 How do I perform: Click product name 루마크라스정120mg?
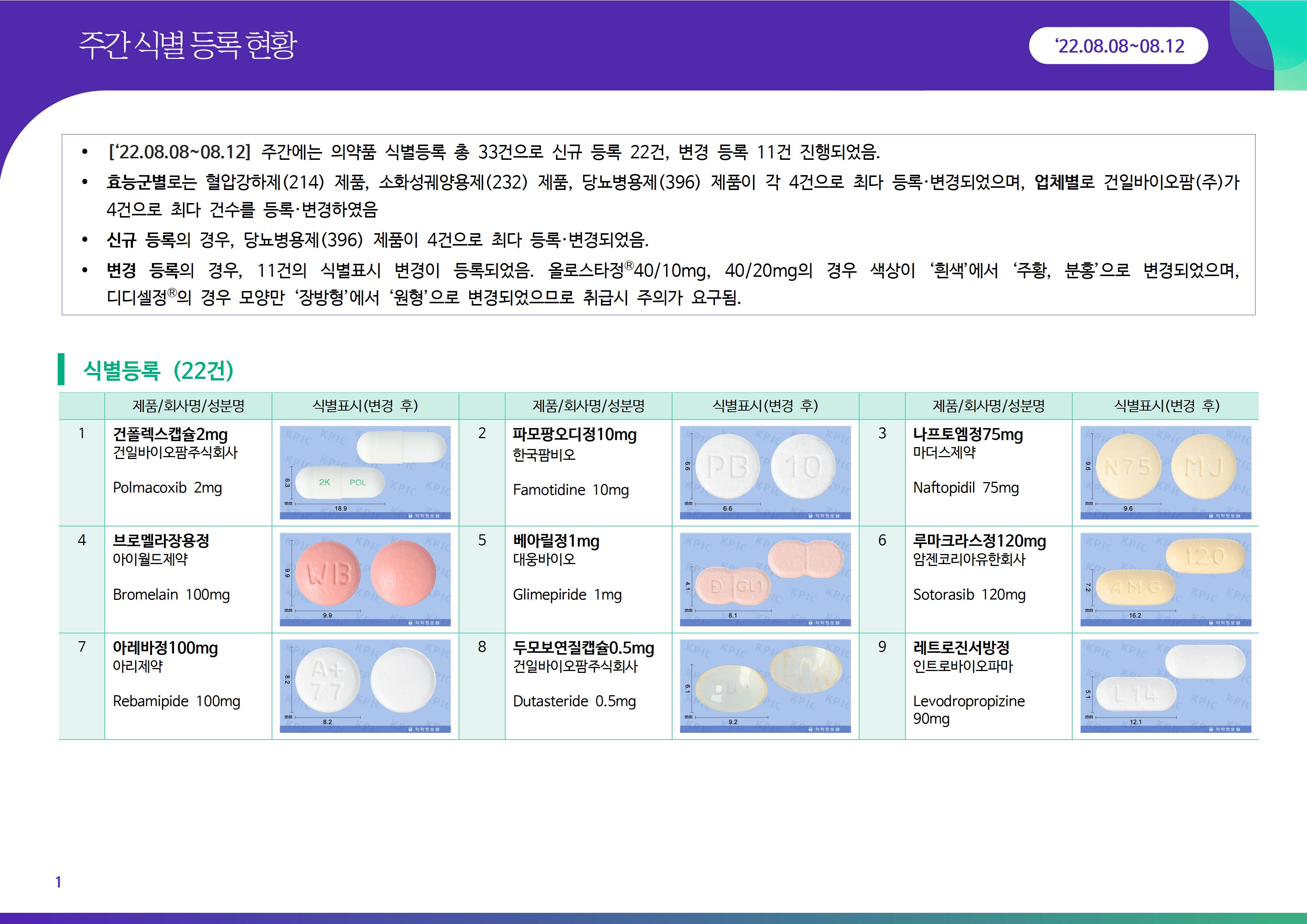point(979,541)
